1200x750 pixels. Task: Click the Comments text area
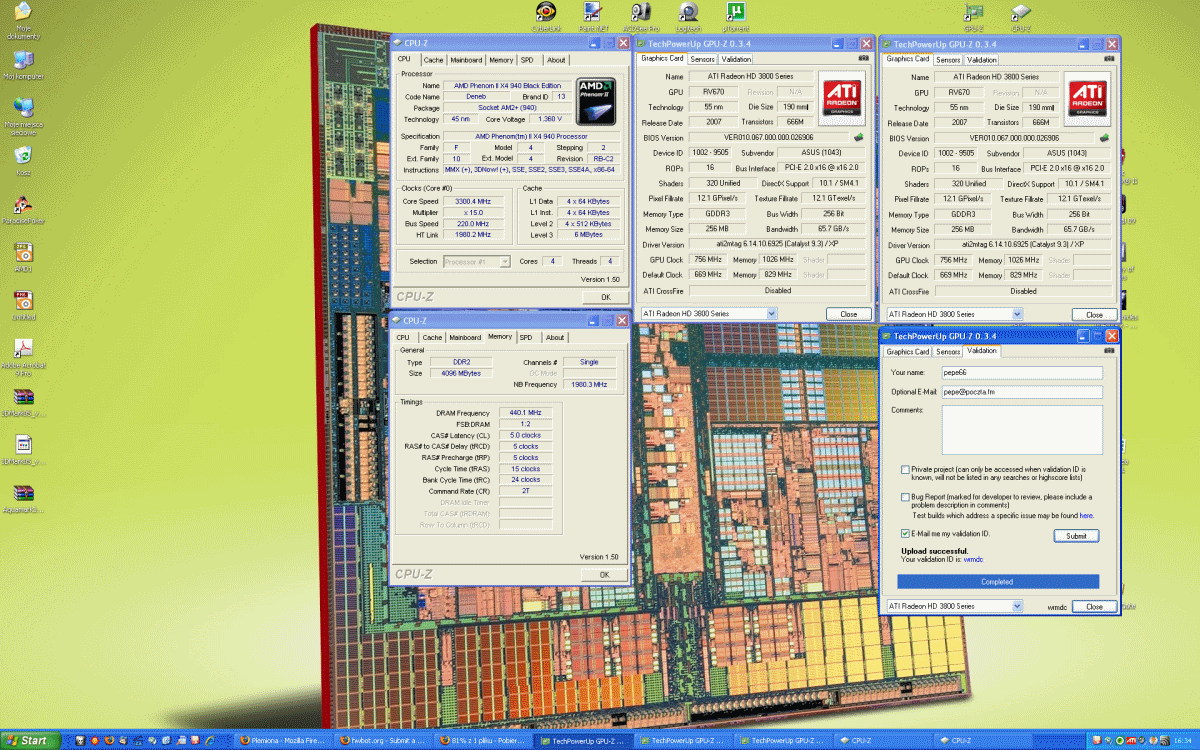coord(1022,430)
